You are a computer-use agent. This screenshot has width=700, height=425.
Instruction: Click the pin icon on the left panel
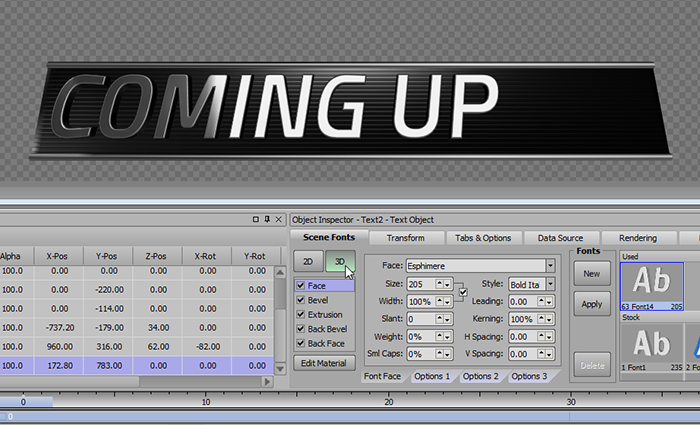coord(267,219)
